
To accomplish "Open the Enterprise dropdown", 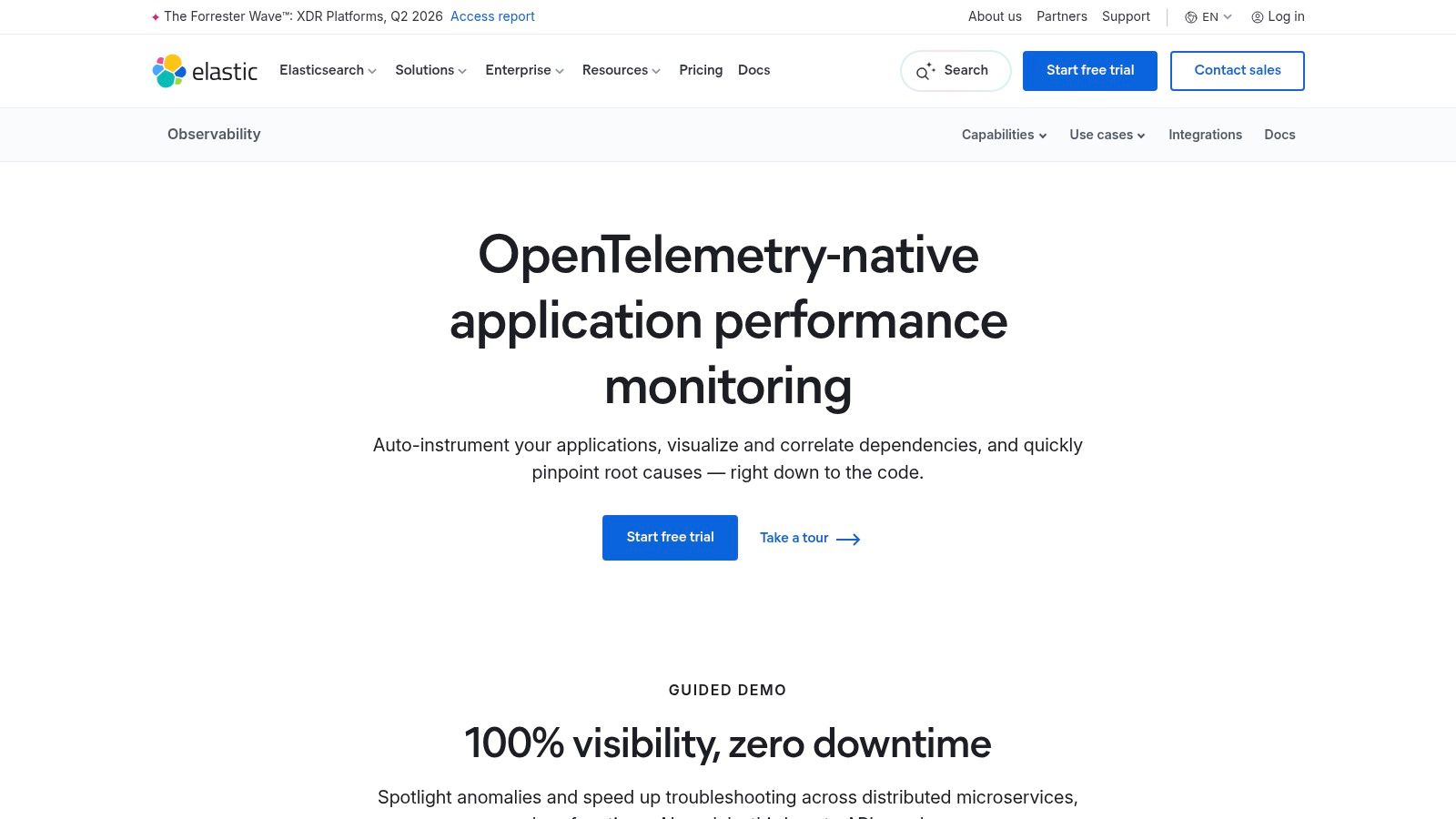I will 524,70.
